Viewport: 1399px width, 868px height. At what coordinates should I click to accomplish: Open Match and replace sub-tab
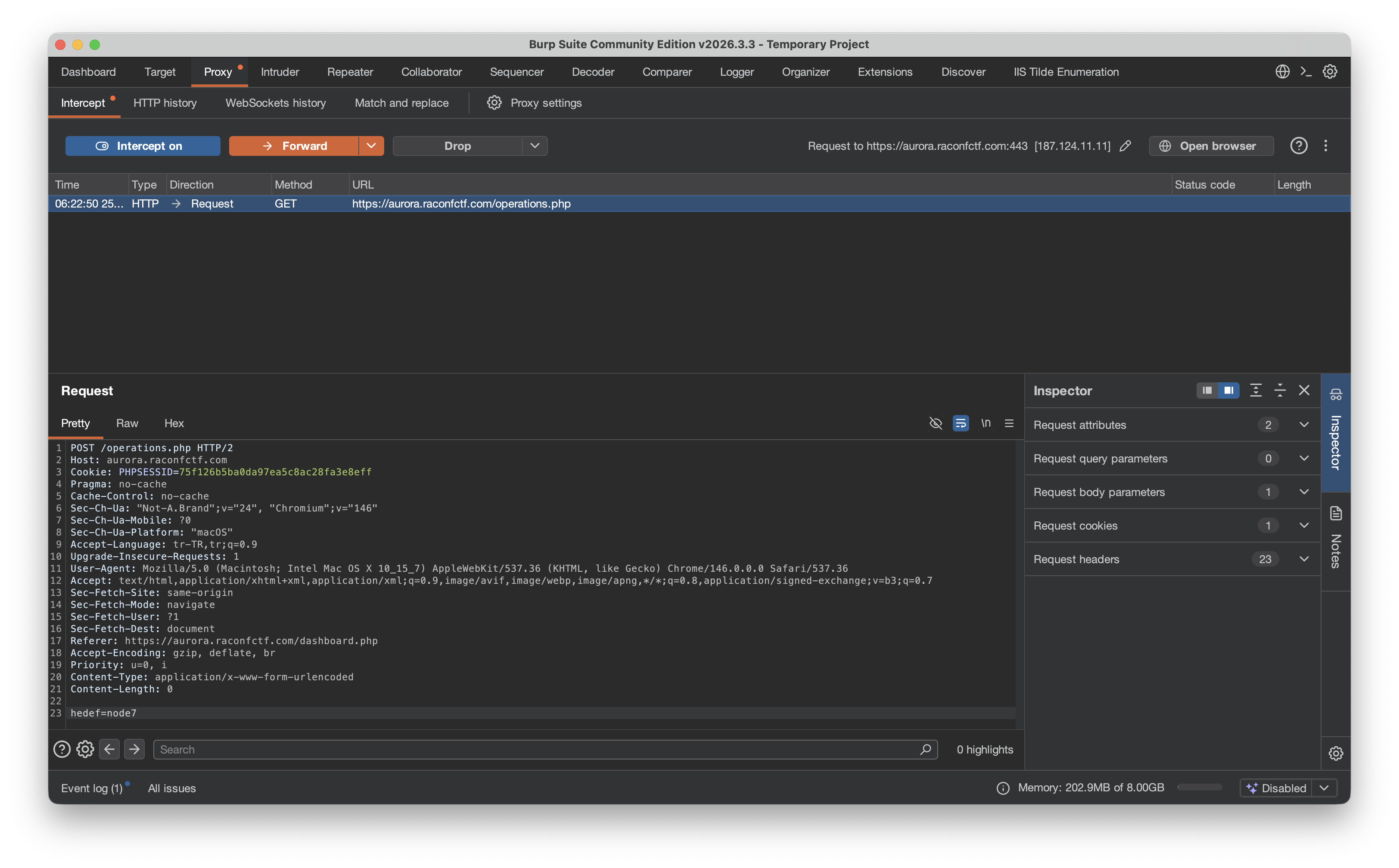click(x=401, y=103)
